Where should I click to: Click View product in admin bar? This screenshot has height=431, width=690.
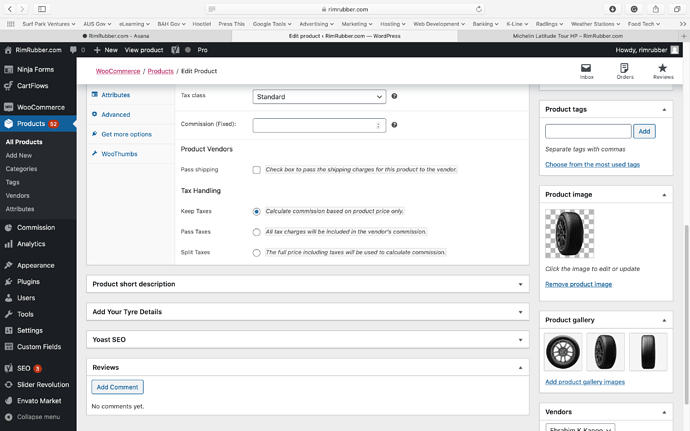tap(144, 50)
